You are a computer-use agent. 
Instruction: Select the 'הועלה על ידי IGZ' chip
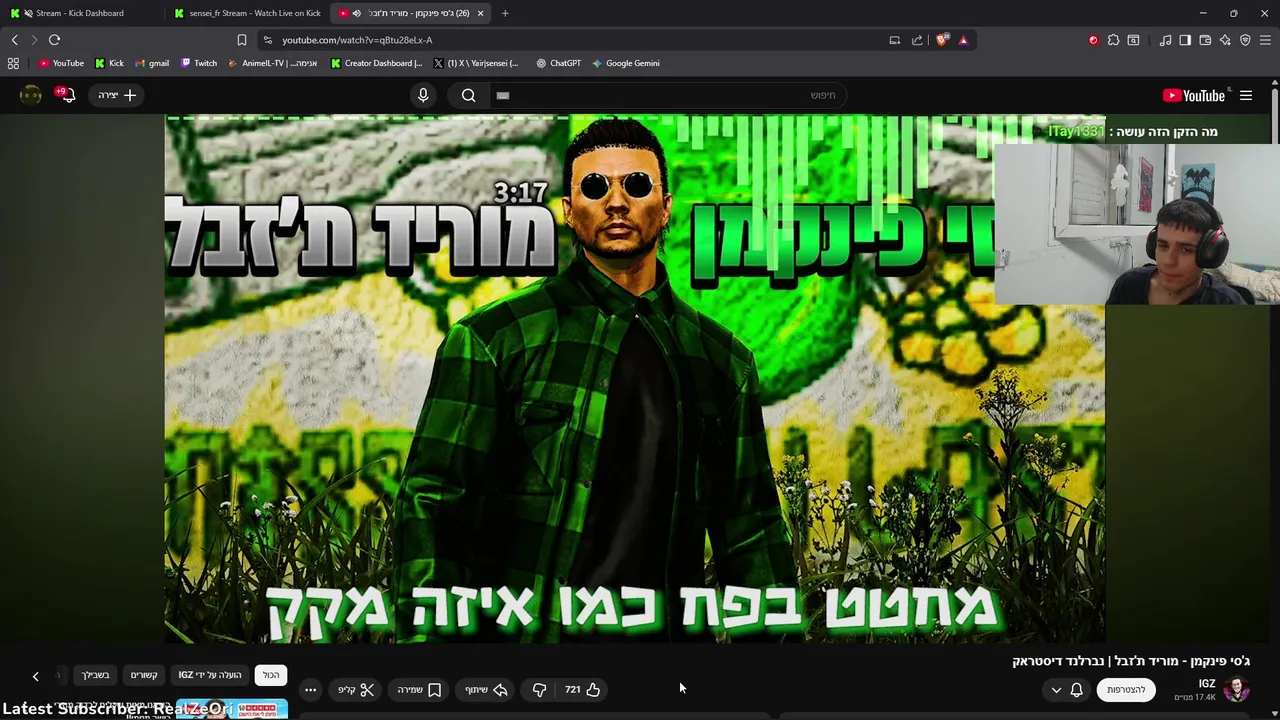[x=210, y=675]
